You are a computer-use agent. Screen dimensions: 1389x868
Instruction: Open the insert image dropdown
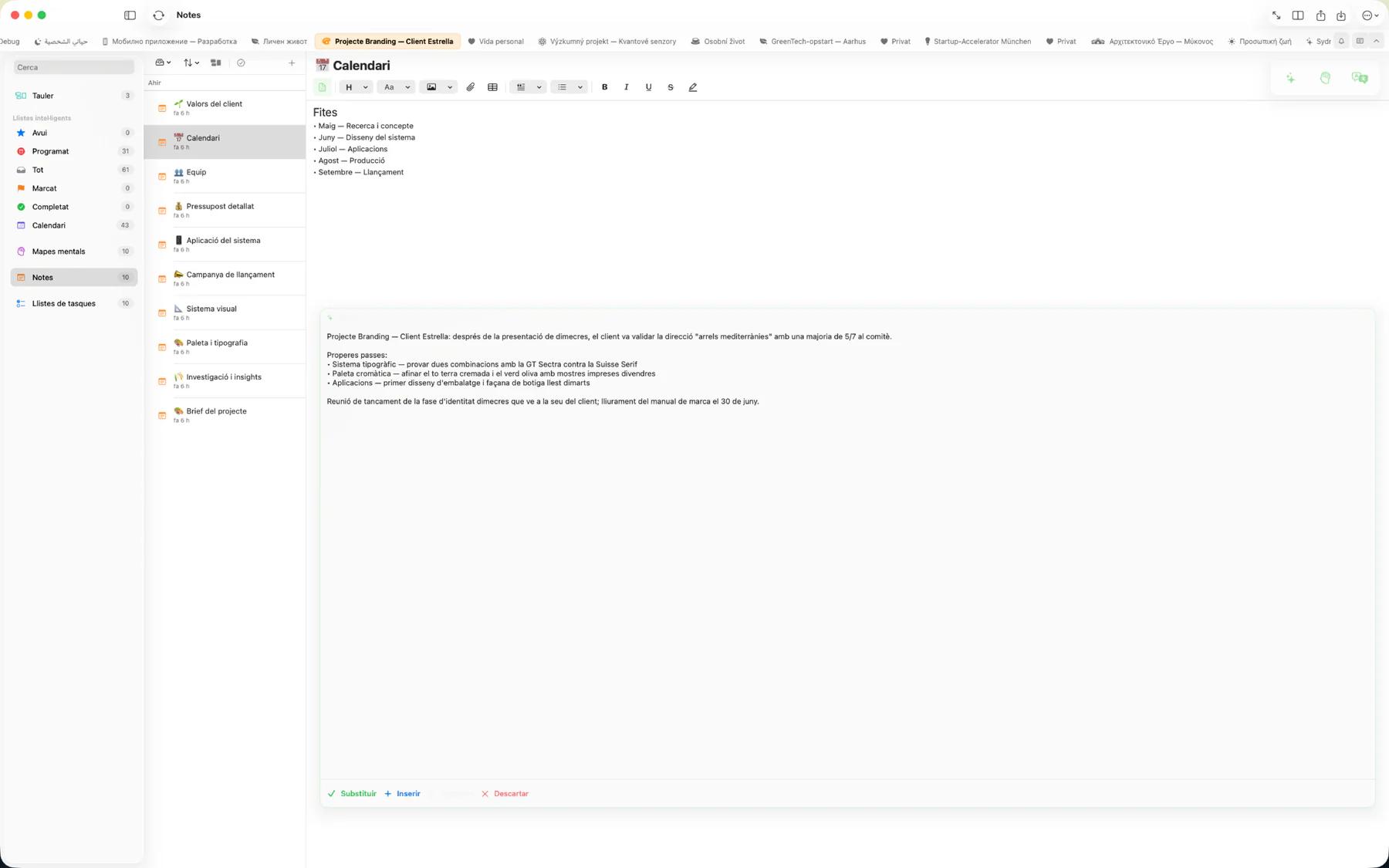[x=439, y=87]
